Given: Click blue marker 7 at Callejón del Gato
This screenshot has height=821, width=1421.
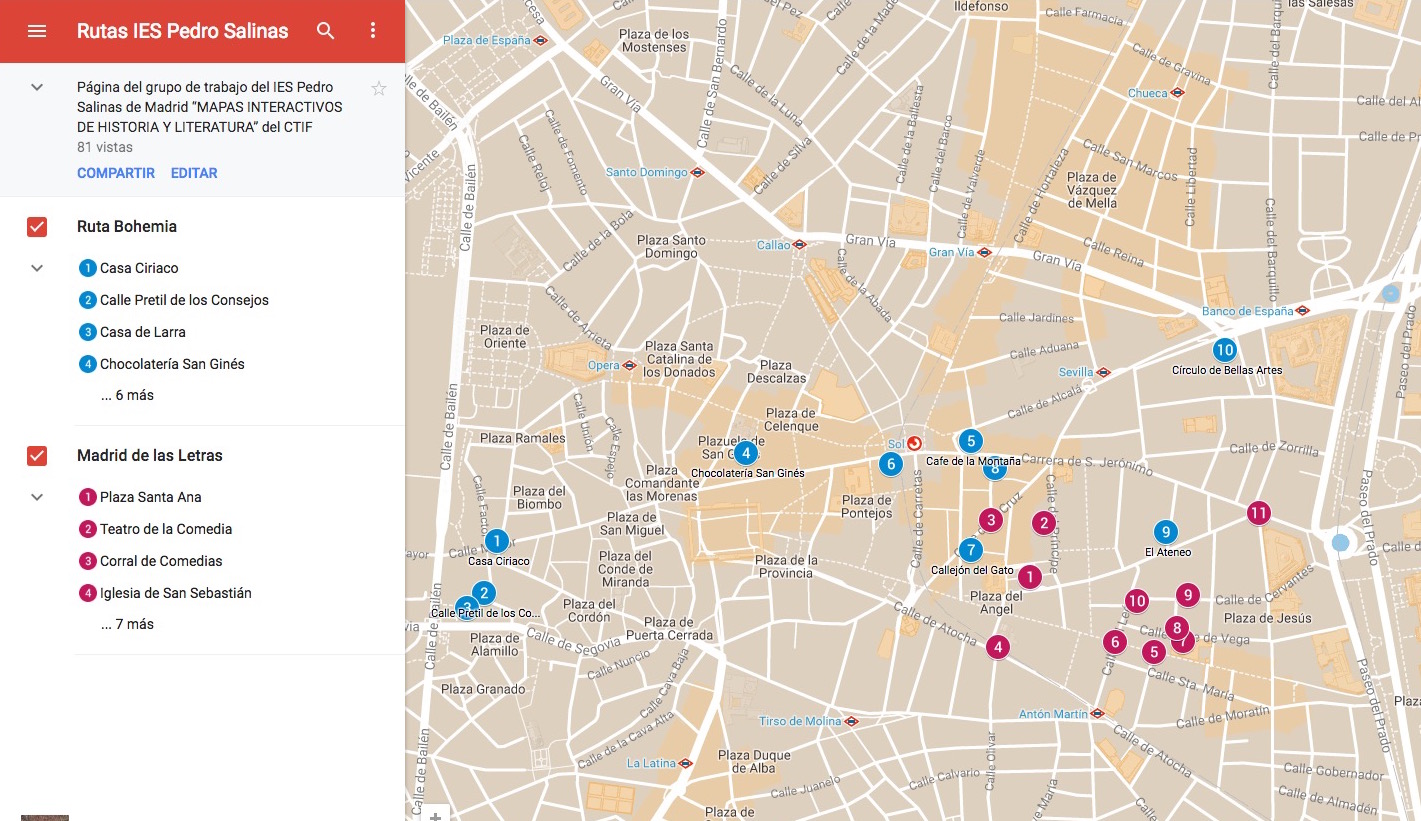Looking at the screenshot, I should pyautogui.click(x=970, y=550).
